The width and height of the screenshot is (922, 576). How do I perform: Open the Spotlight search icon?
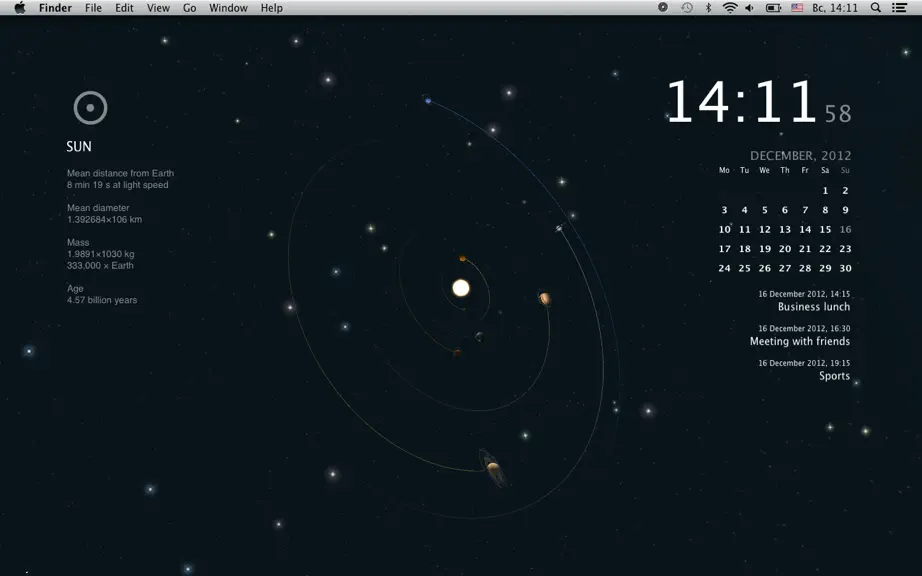tap(876, 8)
